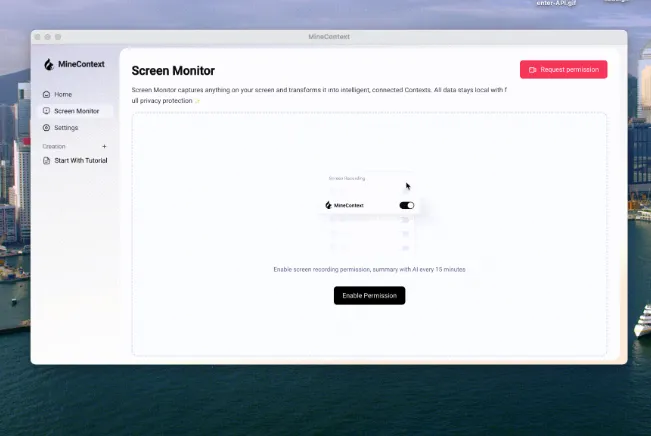The width and height of the screenshot is (651, 436).
Task: Add a new creation with plus icon
Action: point(104,146)
